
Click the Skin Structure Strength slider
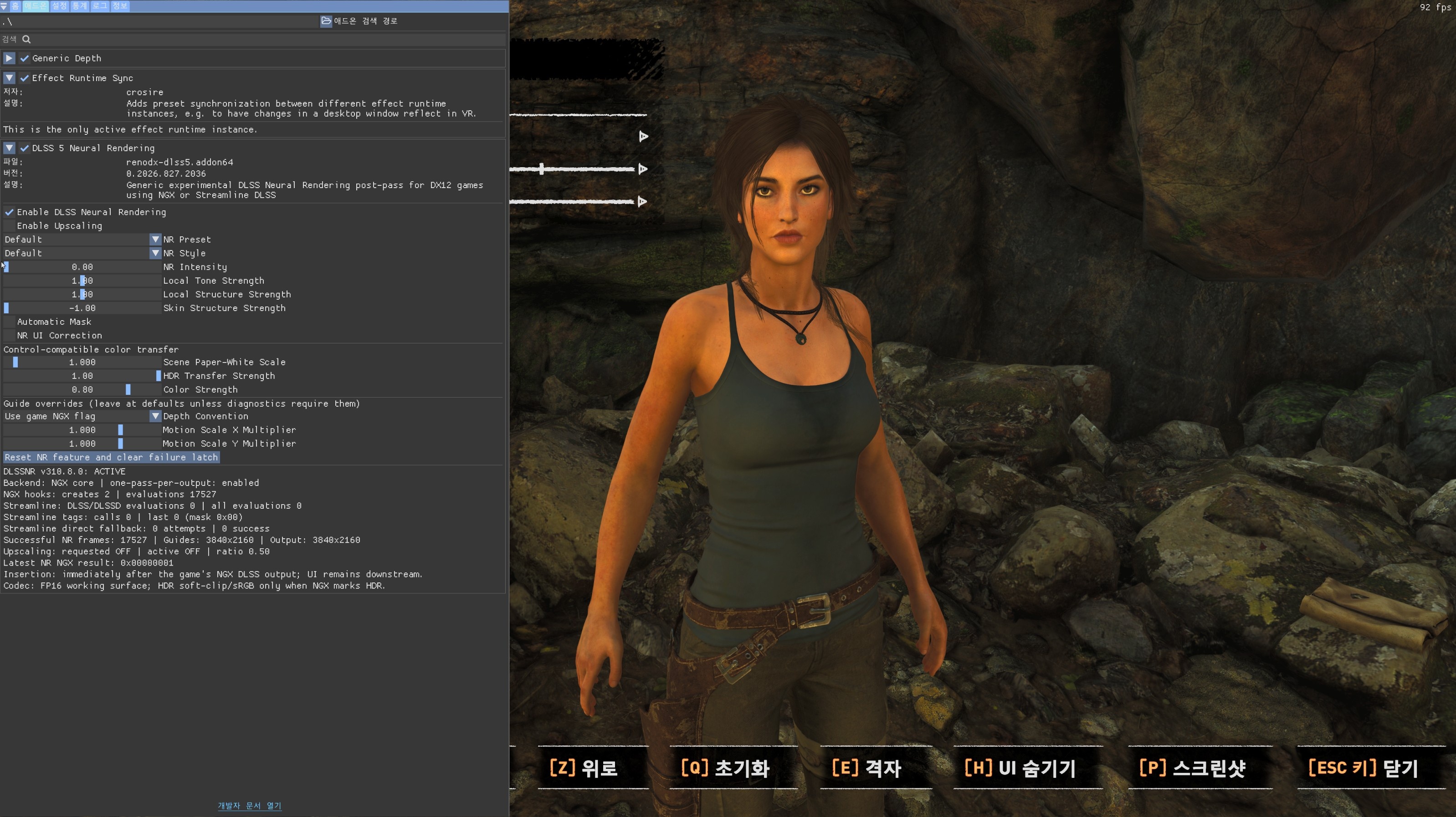click(x=82, y=308)
